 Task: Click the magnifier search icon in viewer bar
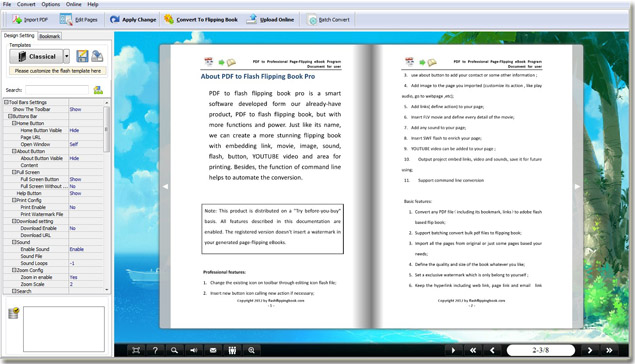click(x=175, y=350)
